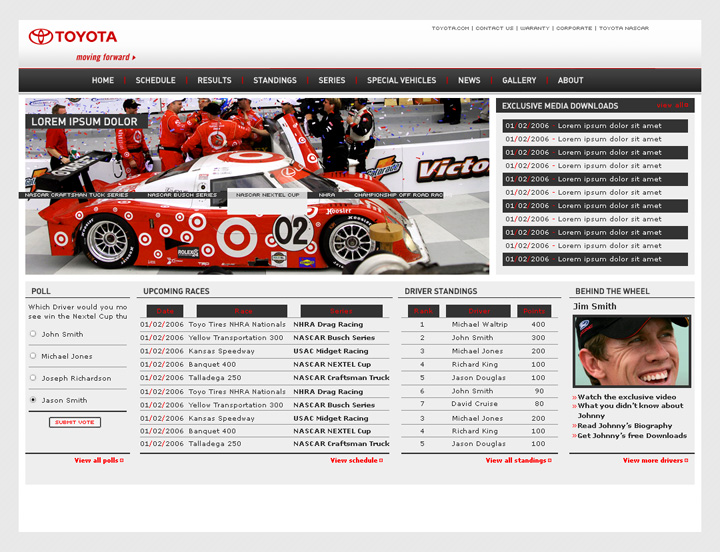The height and width of the screenshot is (552, 720).
Task: Choose Michael Jones in the poll
Action: [x=33, y=356]
